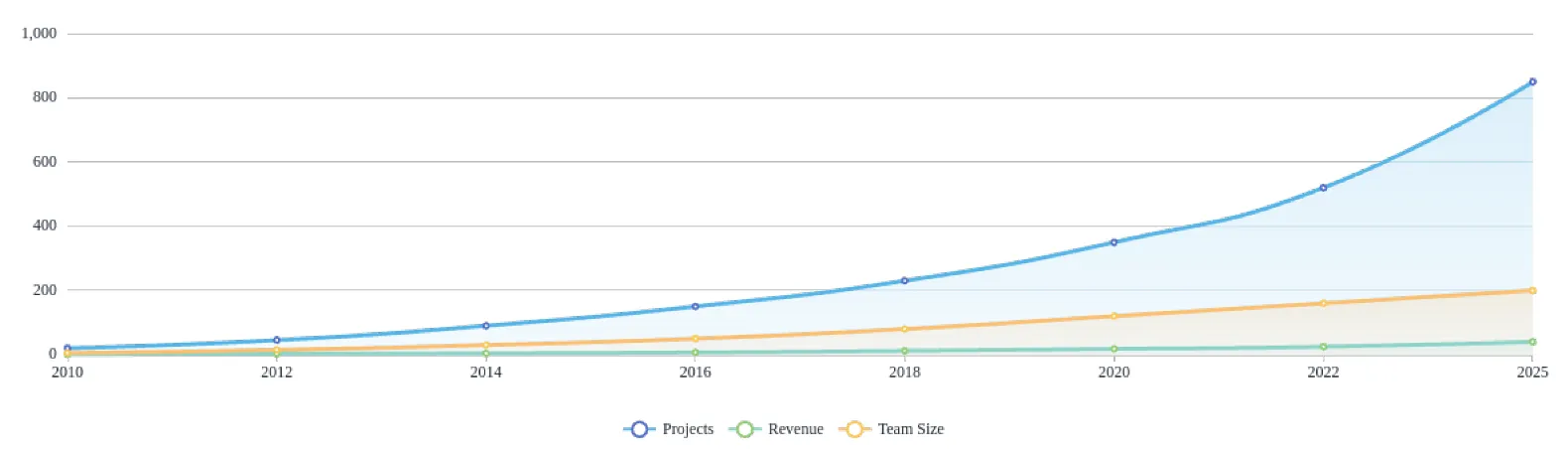Click the Projects data point at 2014
Image resolution: width=1568 pixels, height=456 pixels.
485,326
